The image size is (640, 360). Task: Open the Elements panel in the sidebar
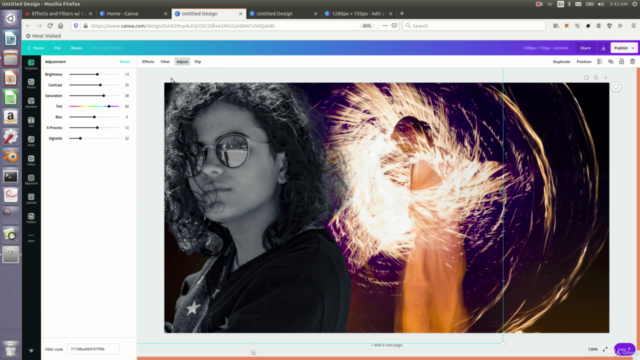pyautogui.click(x=31, y=103)
